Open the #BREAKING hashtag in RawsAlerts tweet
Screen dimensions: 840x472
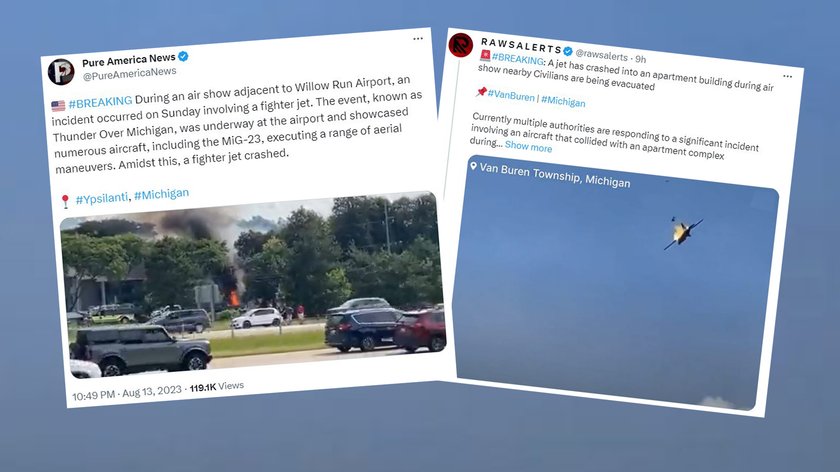pos(518,59)
